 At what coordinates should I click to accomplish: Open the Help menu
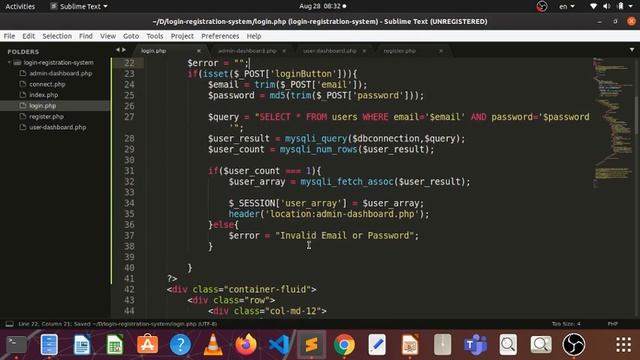pyautogui.click(x=253, y=36)
